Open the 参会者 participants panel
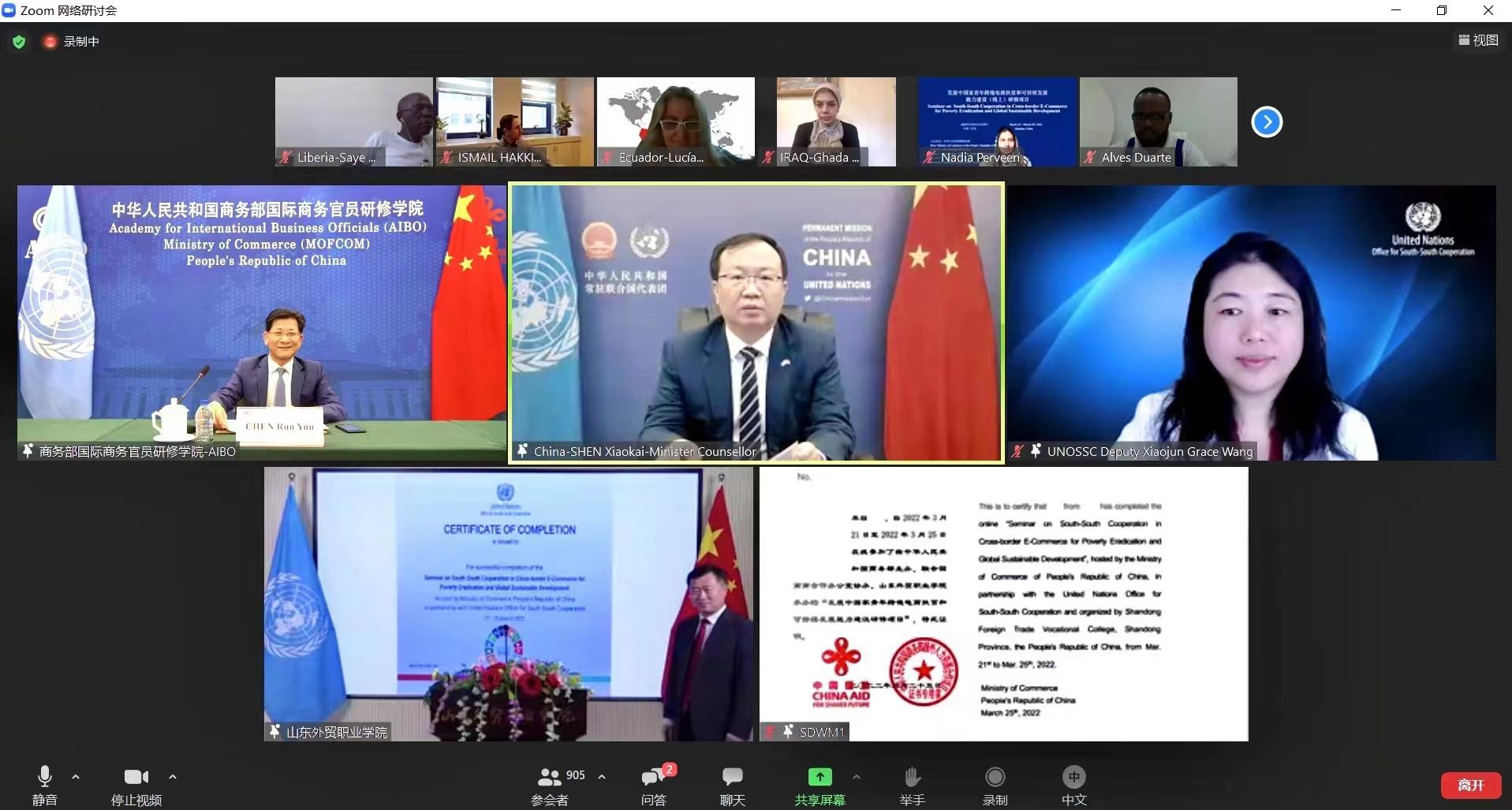The height and width of the screenshot is (810, 1512). coord(550,786)
